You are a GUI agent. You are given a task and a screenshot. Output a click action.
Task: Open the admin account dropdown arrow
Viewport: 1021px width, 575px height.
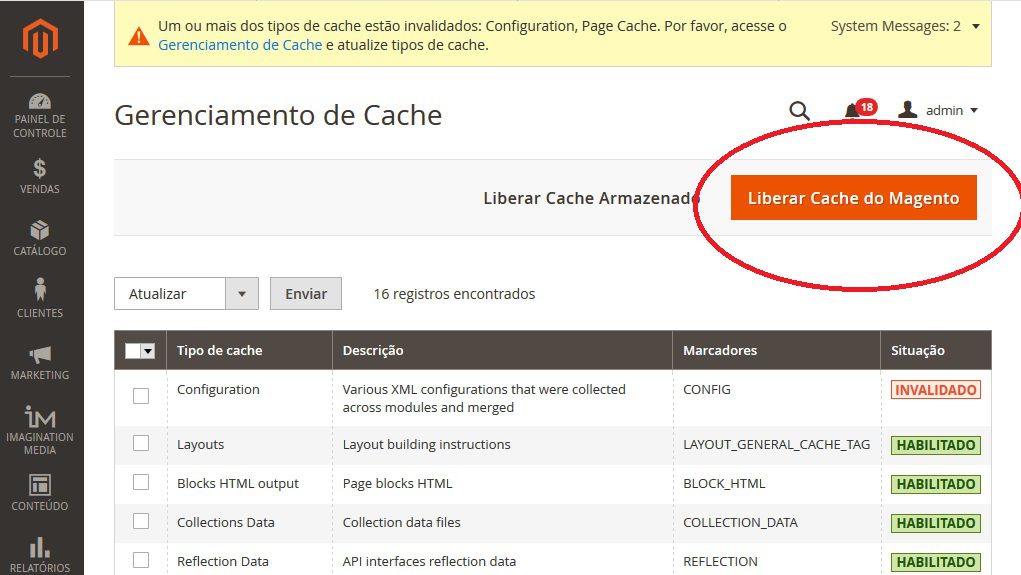coord(974,111)
